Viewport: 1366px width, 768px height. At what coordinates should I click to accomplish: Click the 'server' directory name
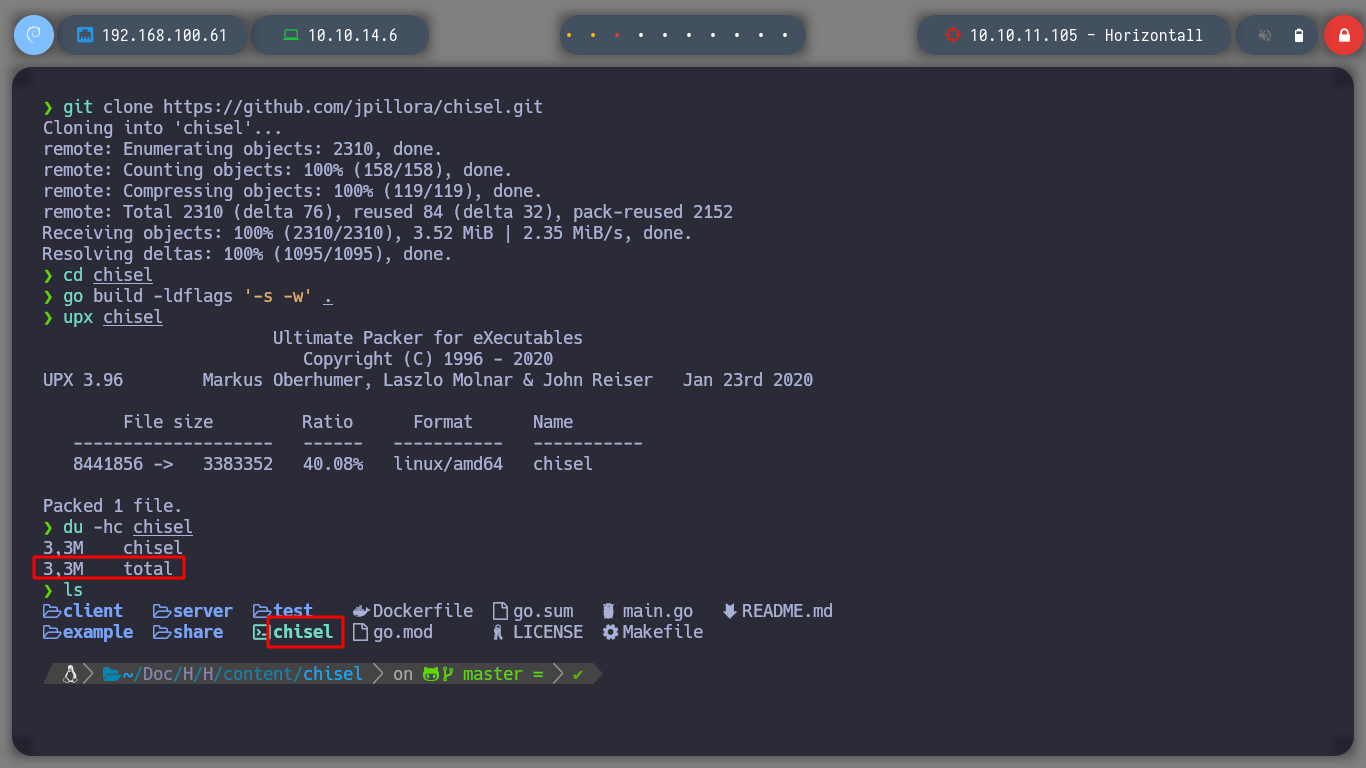pyautogui.click(x=203, y=611)
